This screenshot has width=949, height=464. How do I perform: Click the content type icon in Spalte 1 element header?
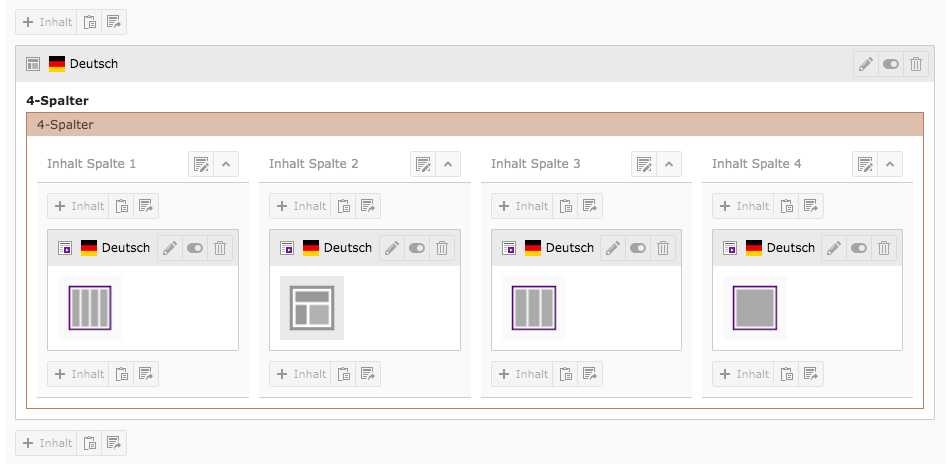(65, 248)
